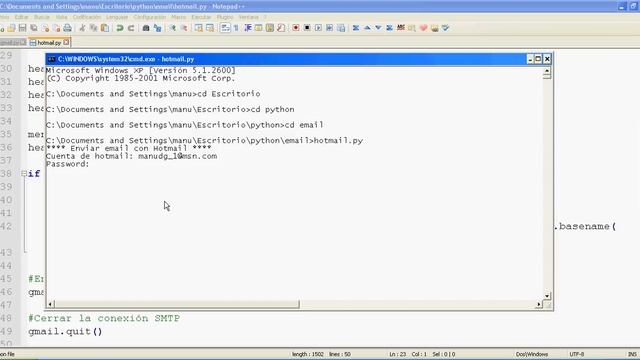
Task: Close the hotmail.py tab with its X
Action: point(66,42)
